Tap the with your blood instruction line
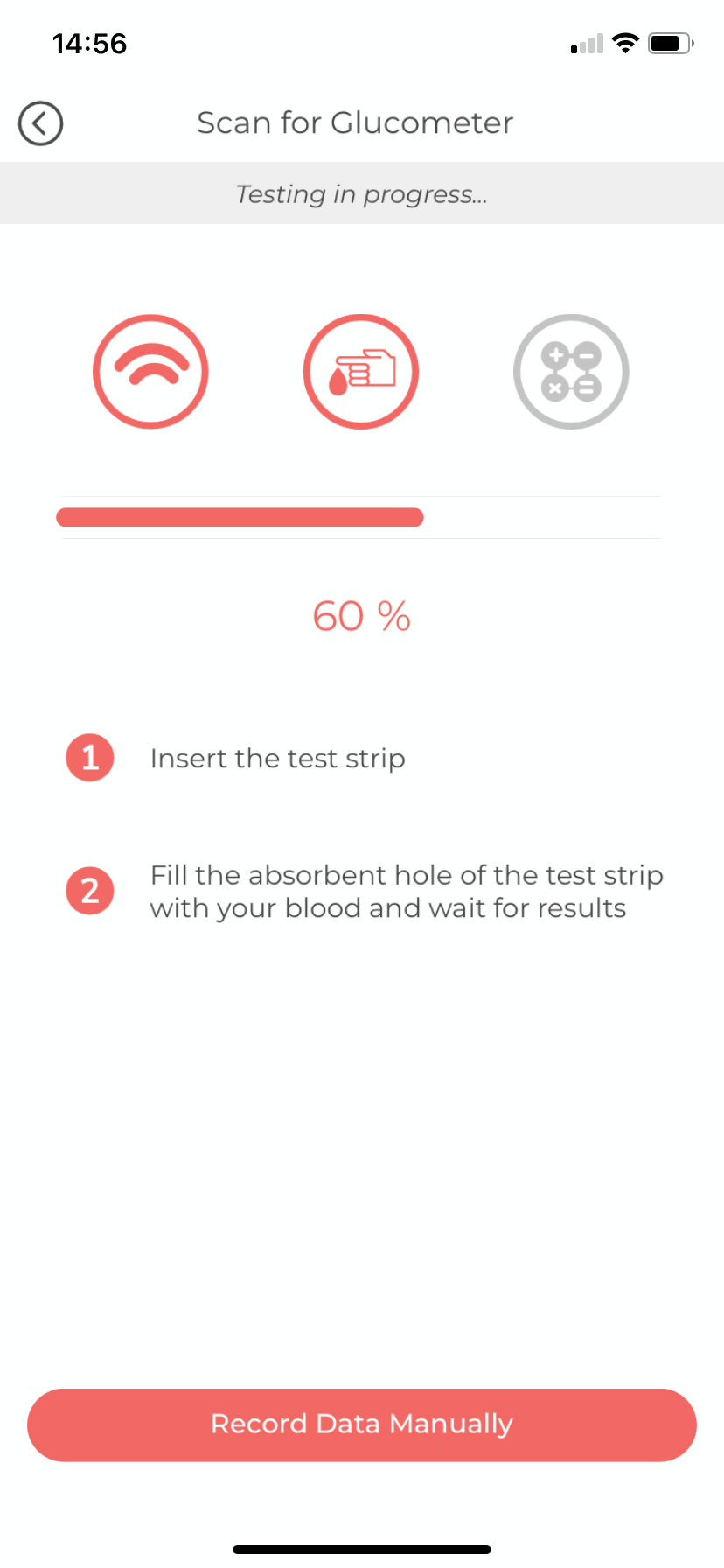This screenshot has height=1568, width=724. click(388, 908)
